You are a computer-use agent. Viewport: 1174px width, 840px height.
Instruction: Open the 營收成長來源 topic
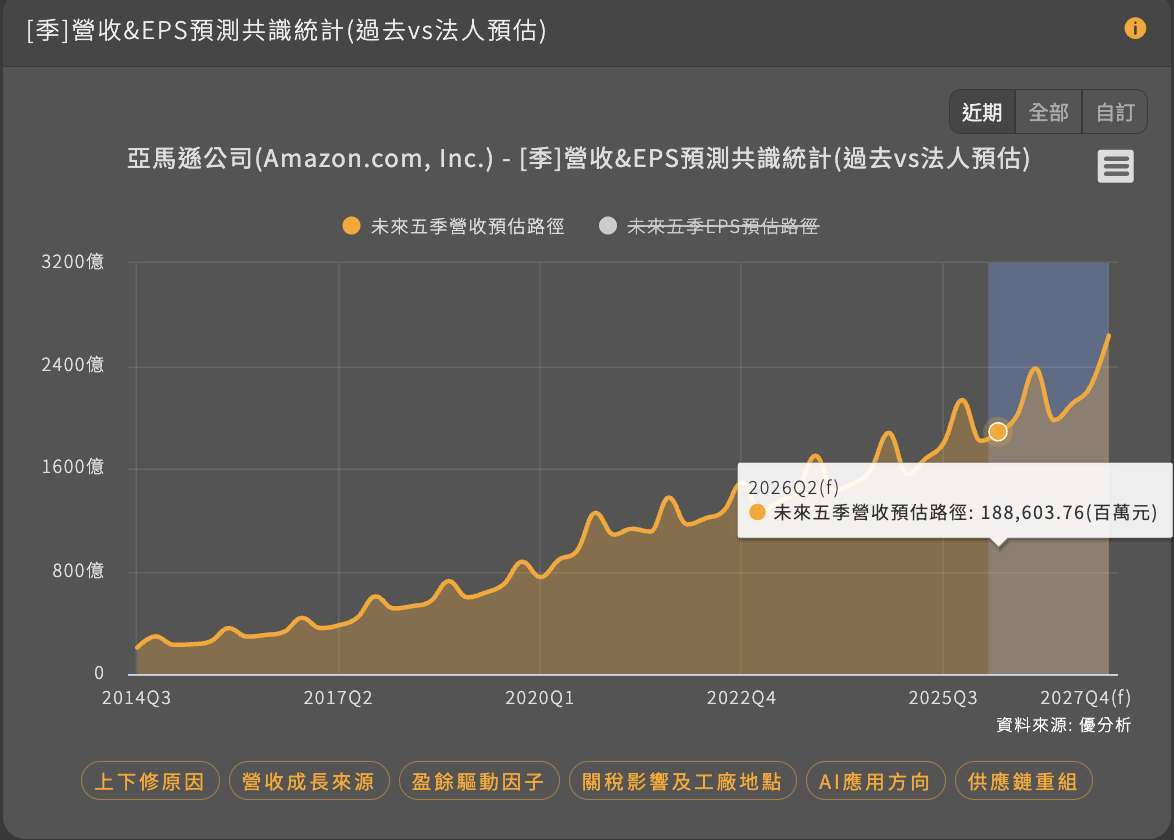[308, 781]
